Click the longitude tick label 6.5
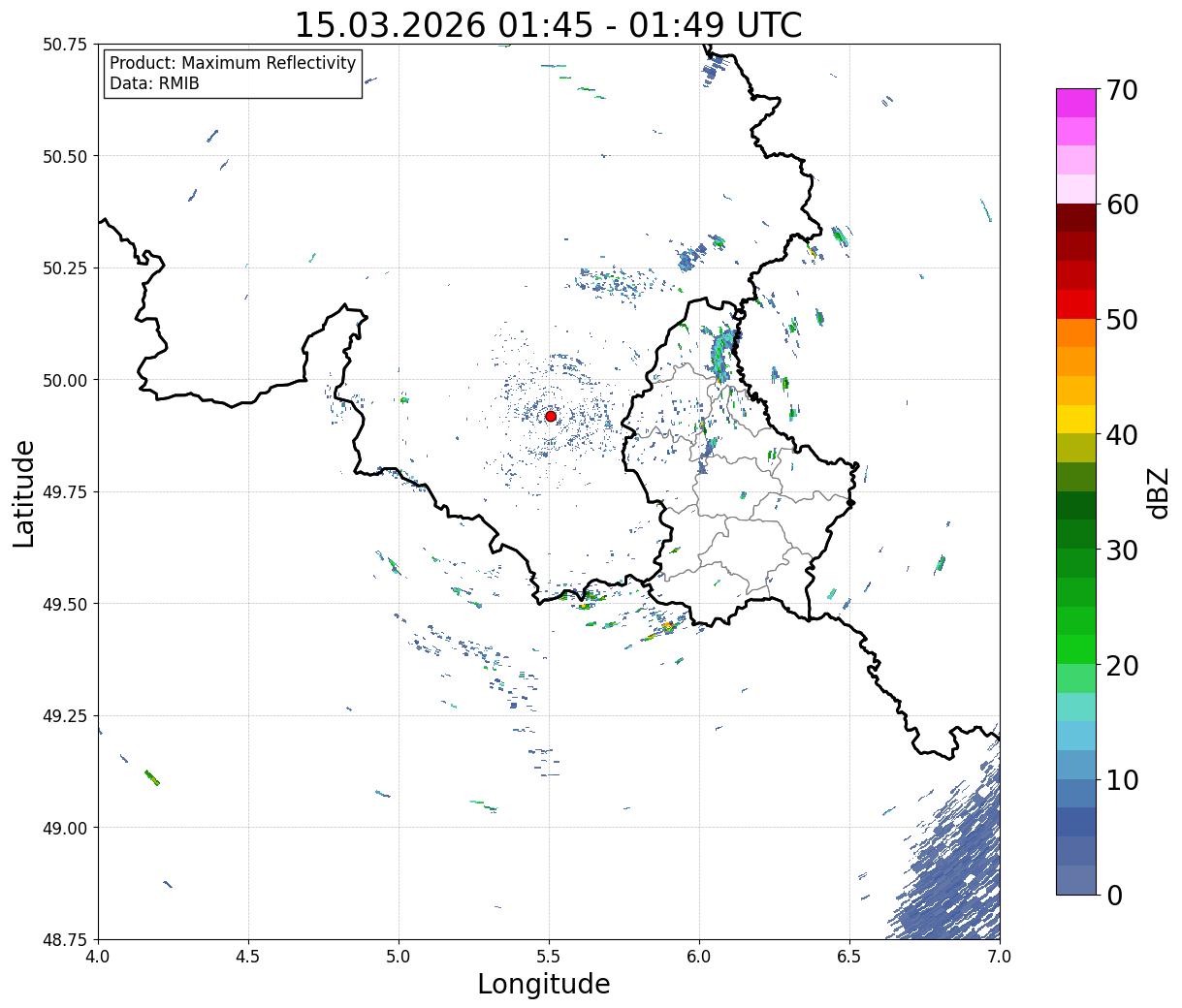The image size is (1182, 1008). (x=849, y=956)
